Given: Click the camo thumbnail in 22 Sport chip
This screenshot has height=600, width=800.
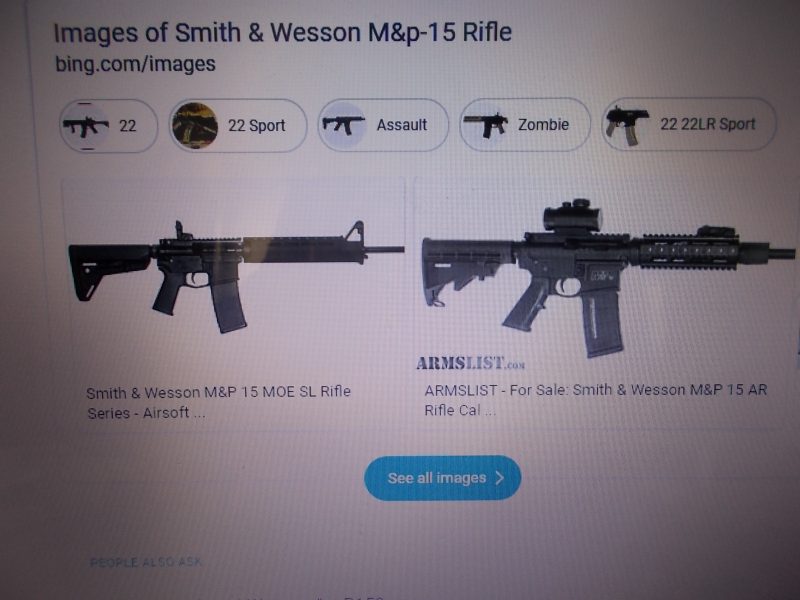Looking at the screenshot, I should 195,126.
